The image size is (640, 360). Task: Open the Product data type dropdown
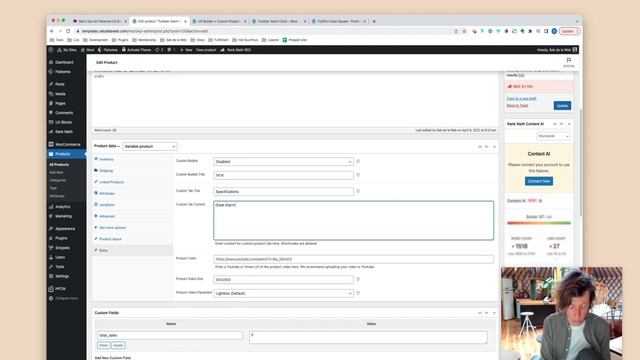(150, 147)
